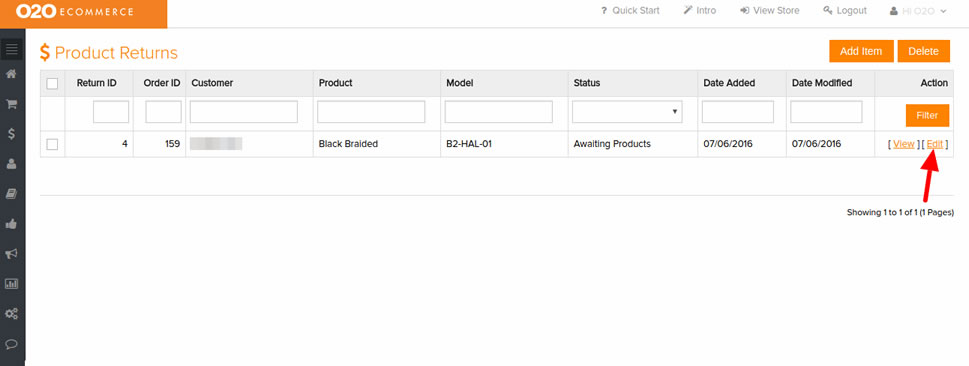This screenshot has width=969, height=366.
Task: Click the orange Filter button
Action: 927,116
